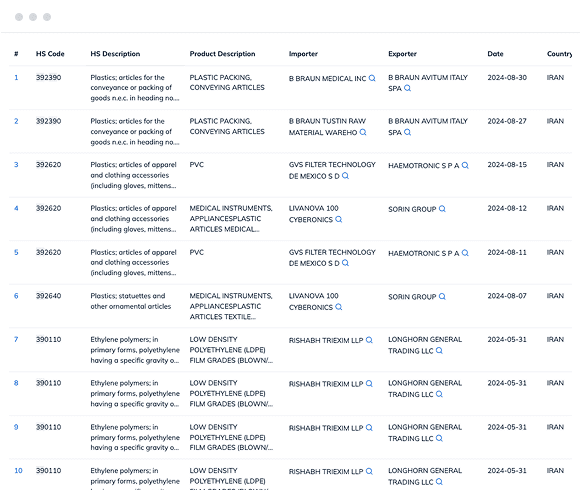Click search icon after LIVANOVA 100 CYBERONICS in row 4
The height and width of the screenshot is (500, 580).
pyautogui.click(x=339, y=219)
